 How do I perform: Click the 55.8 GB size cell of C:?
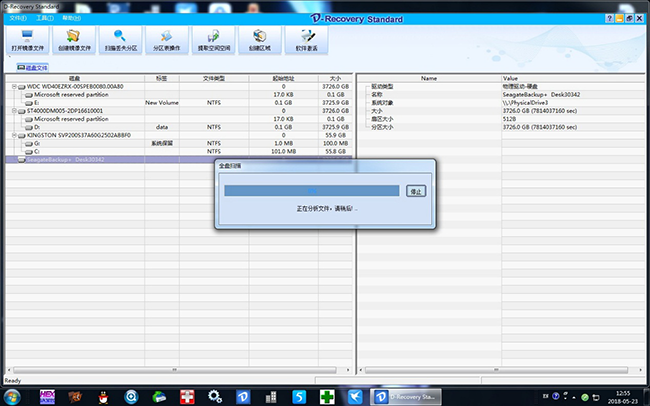(x=335, y=152)
